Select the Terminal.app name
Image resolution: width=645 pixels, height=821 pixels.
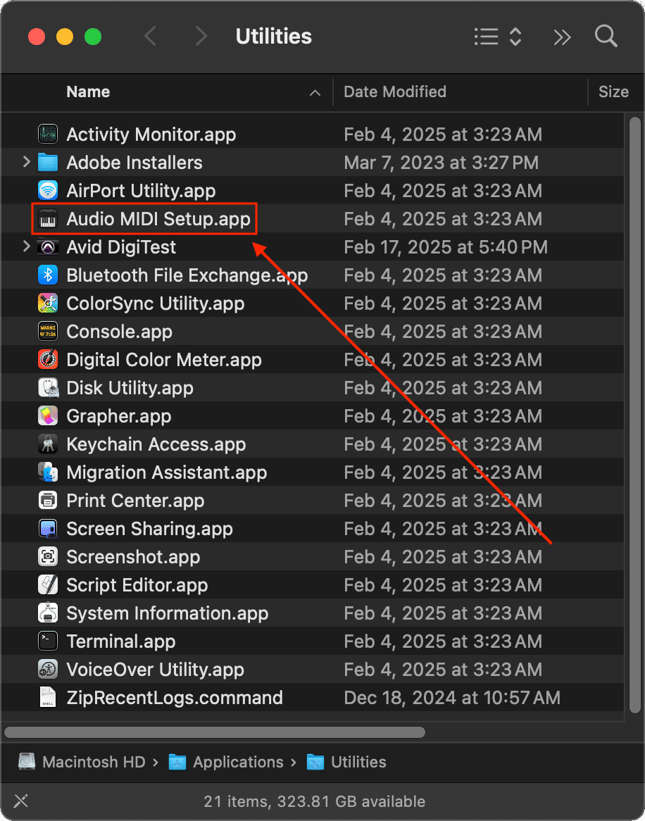pyautogui.click(x=120, y=642)
